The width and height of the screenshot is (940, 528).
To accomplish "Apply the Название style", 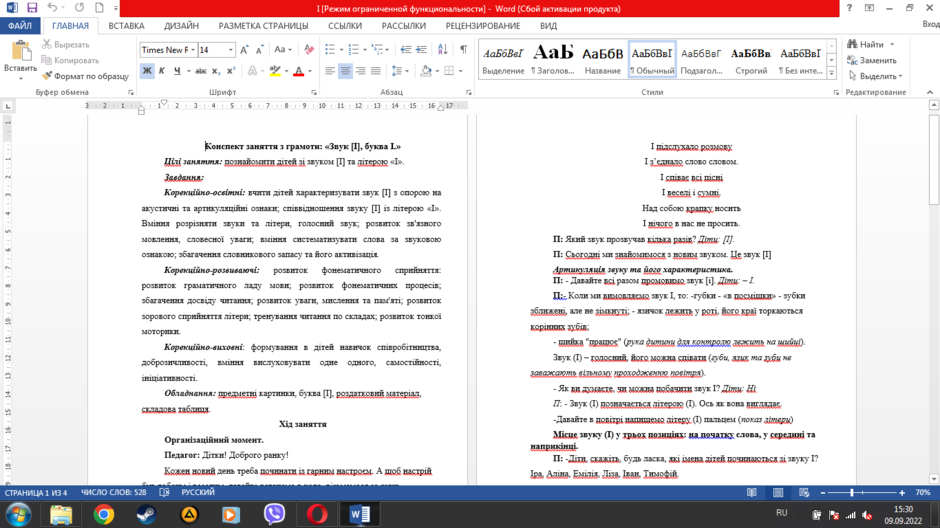I will 602,59.
